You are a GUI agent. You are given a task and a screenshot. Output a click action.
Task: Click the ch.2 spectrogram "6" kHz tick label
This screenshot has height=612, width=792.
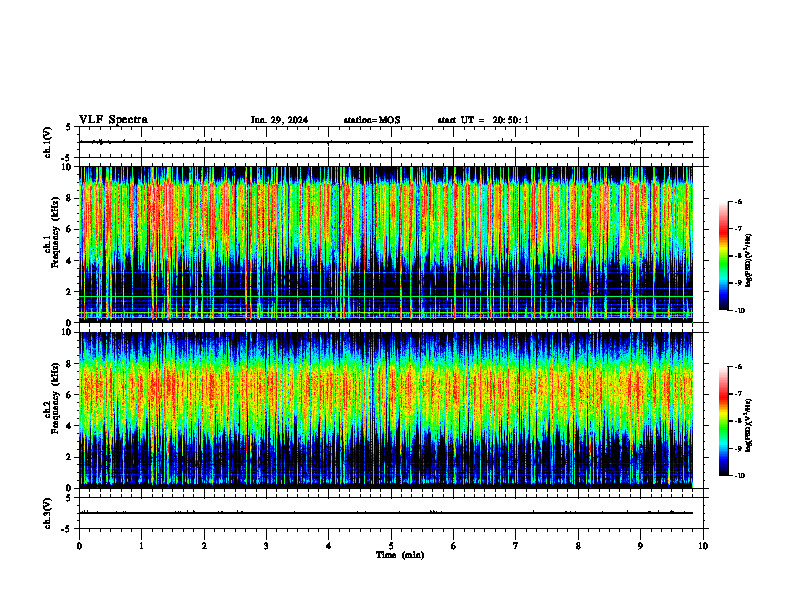(69, 395)
